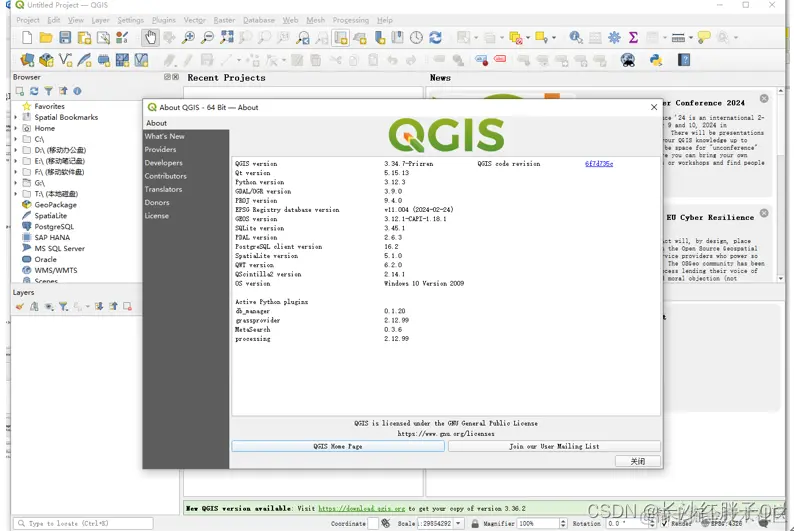Click the QGIS Home Page button
This screenshot has height=531, width=794.
tap(338, 446)
